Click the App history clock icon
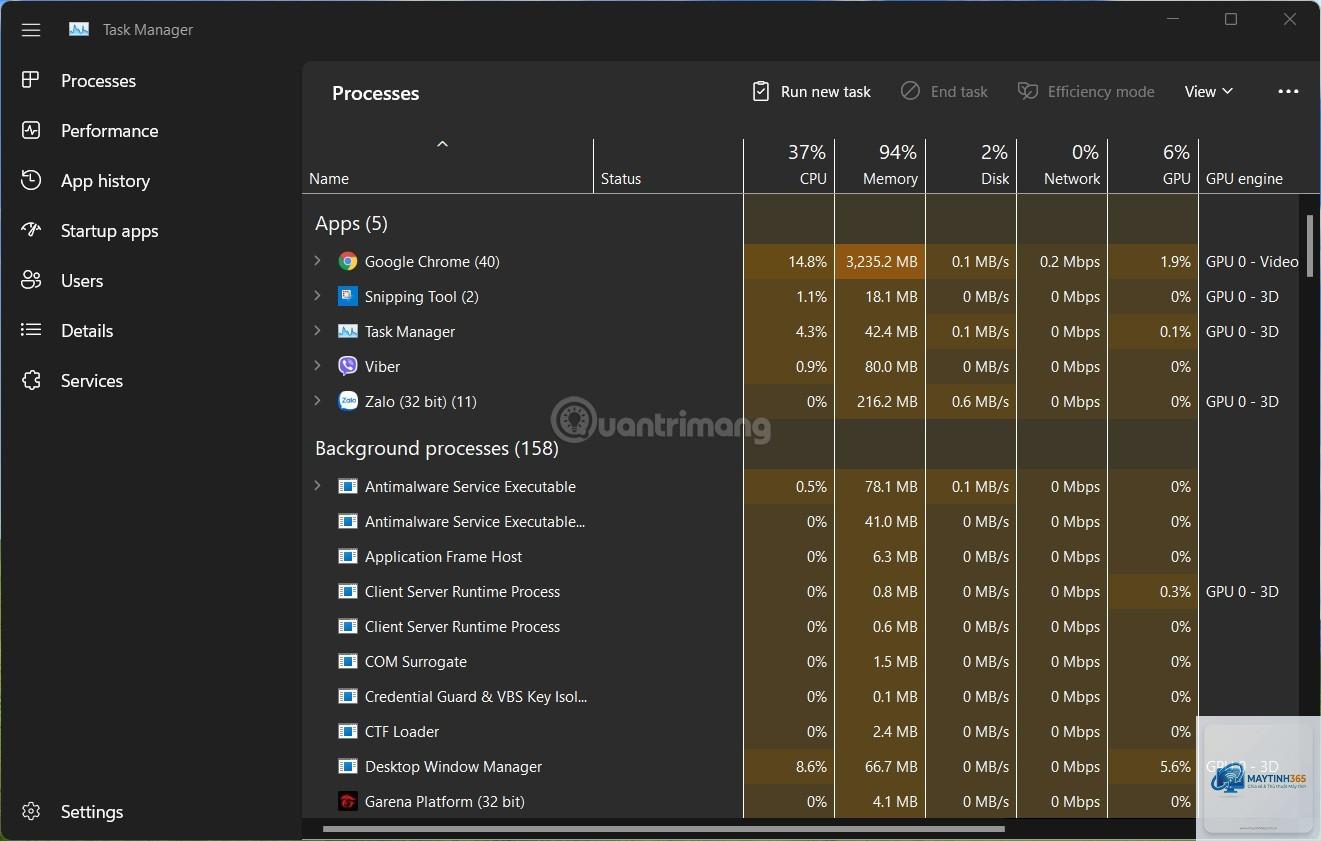Screen dimensions: 1321x841 pyautogui.click(x=31, y=180)
